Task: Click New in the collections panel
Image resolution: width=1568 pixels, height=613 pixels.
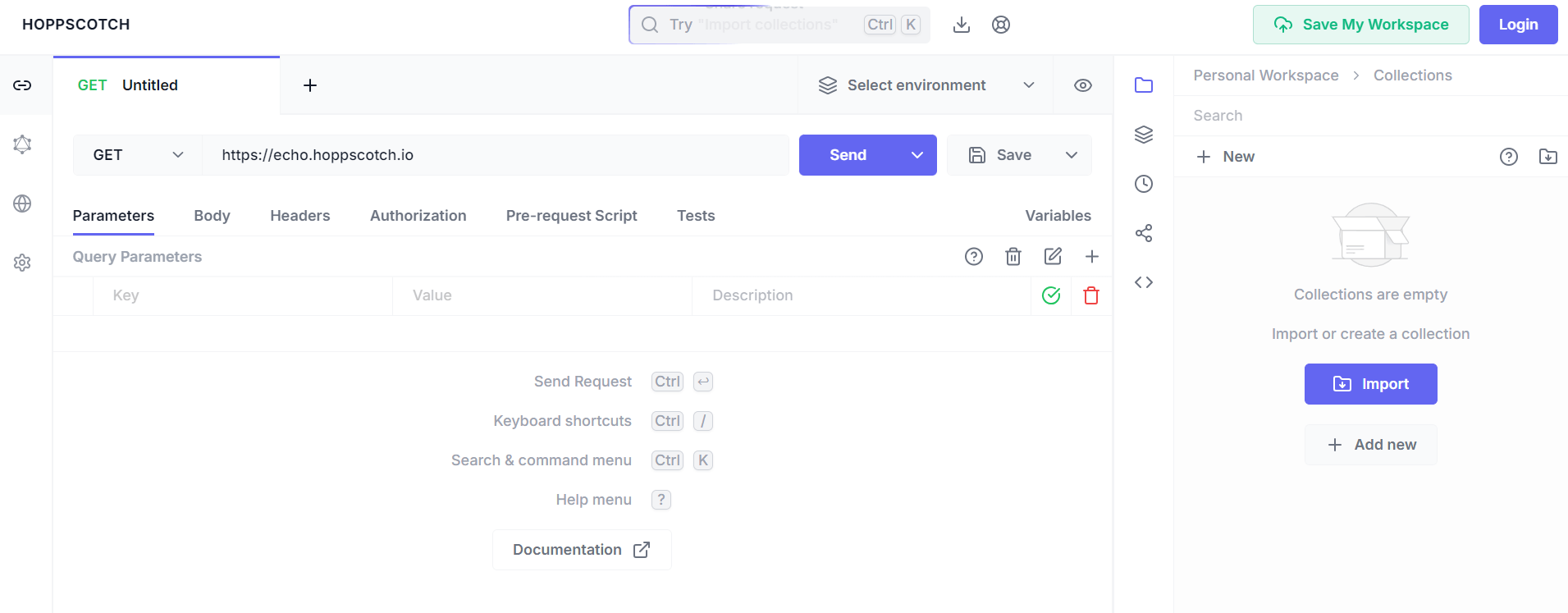Action: [1226, 157]
